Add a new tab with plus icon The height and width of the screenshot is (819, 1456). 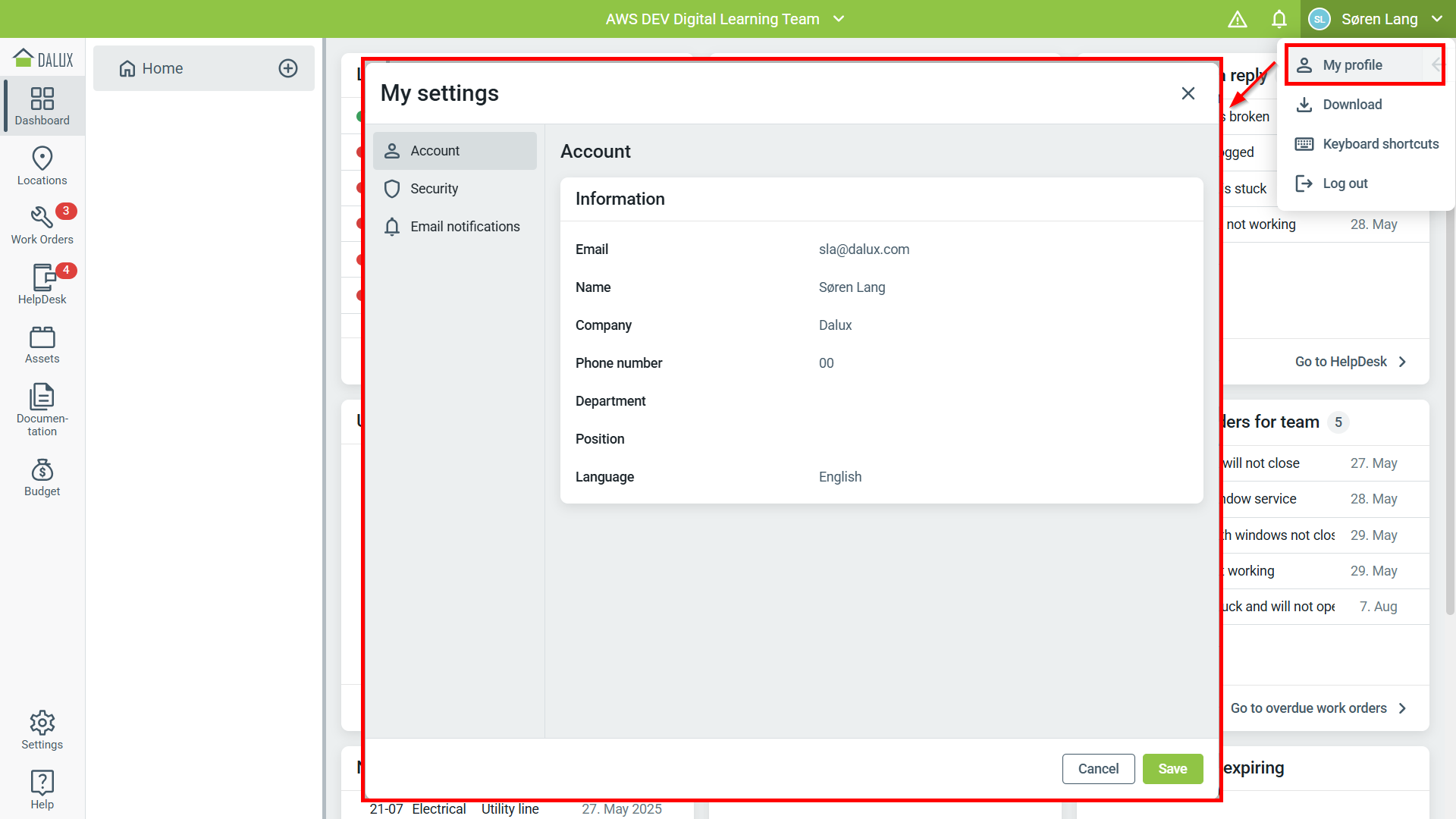tap(288, 68)
